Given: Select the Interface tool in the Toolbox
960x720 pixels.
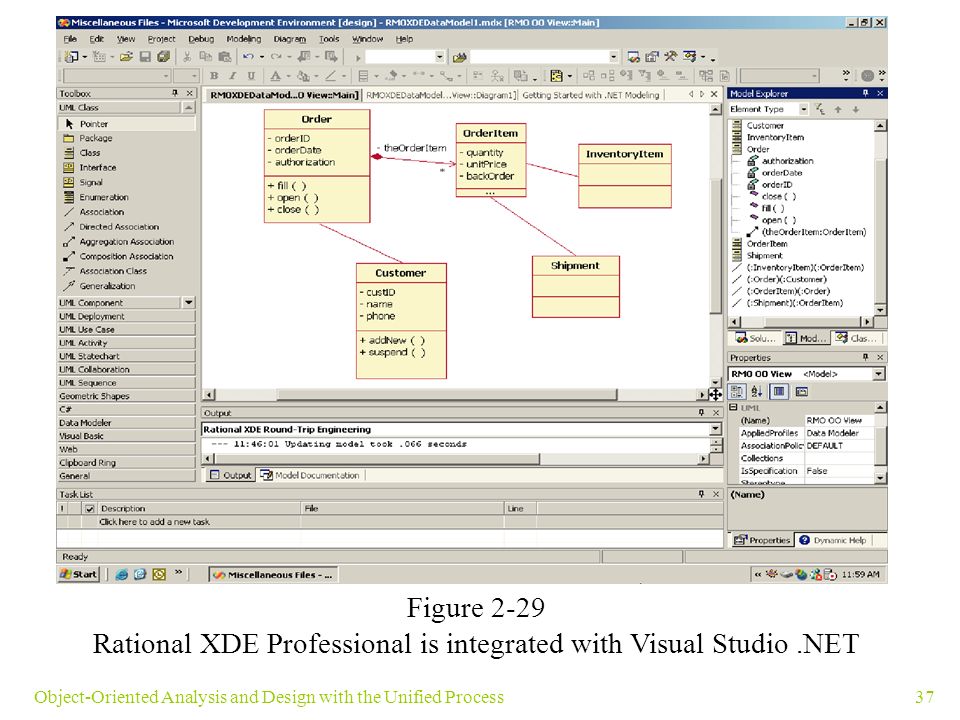Looking at the screenshot, I should 127,168.
